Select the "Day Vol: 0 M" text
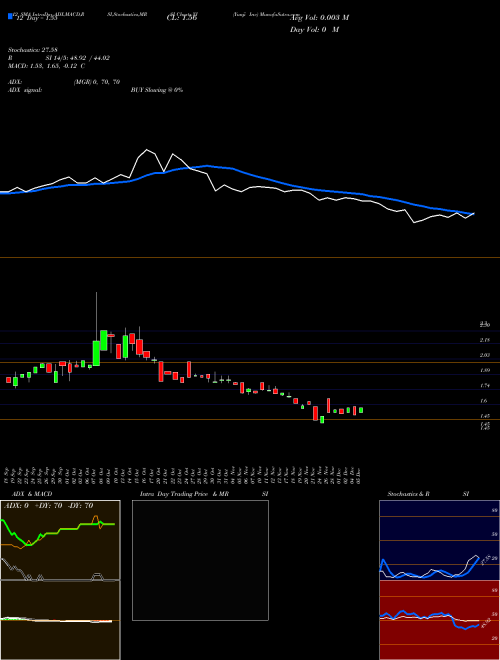The width and height of the screenshot is (500, 660). (x=314, y=30)
